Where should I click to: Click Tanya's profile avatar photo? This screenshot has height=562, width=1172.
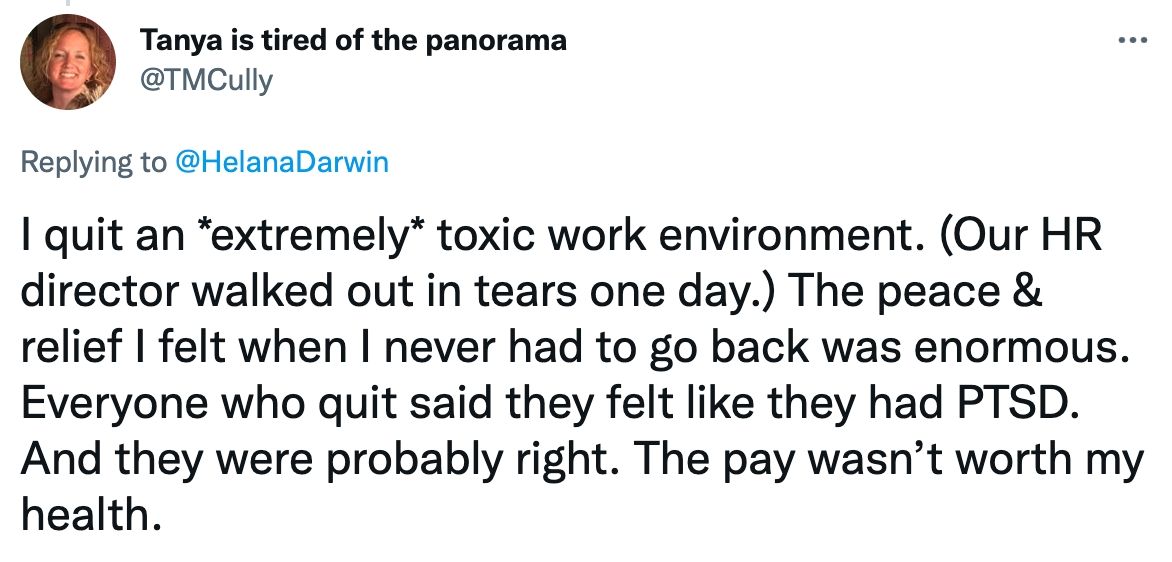tap(69, 61)
